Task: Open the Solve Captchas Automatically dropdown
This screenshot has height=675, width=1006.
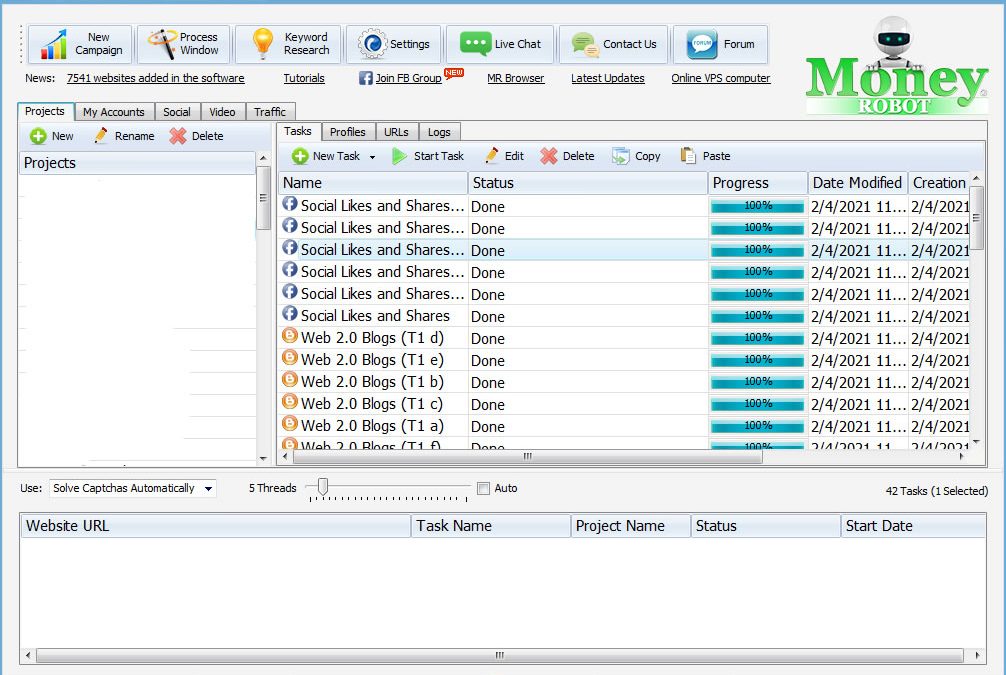Action: pyautogui.click(x=132, y=488)
